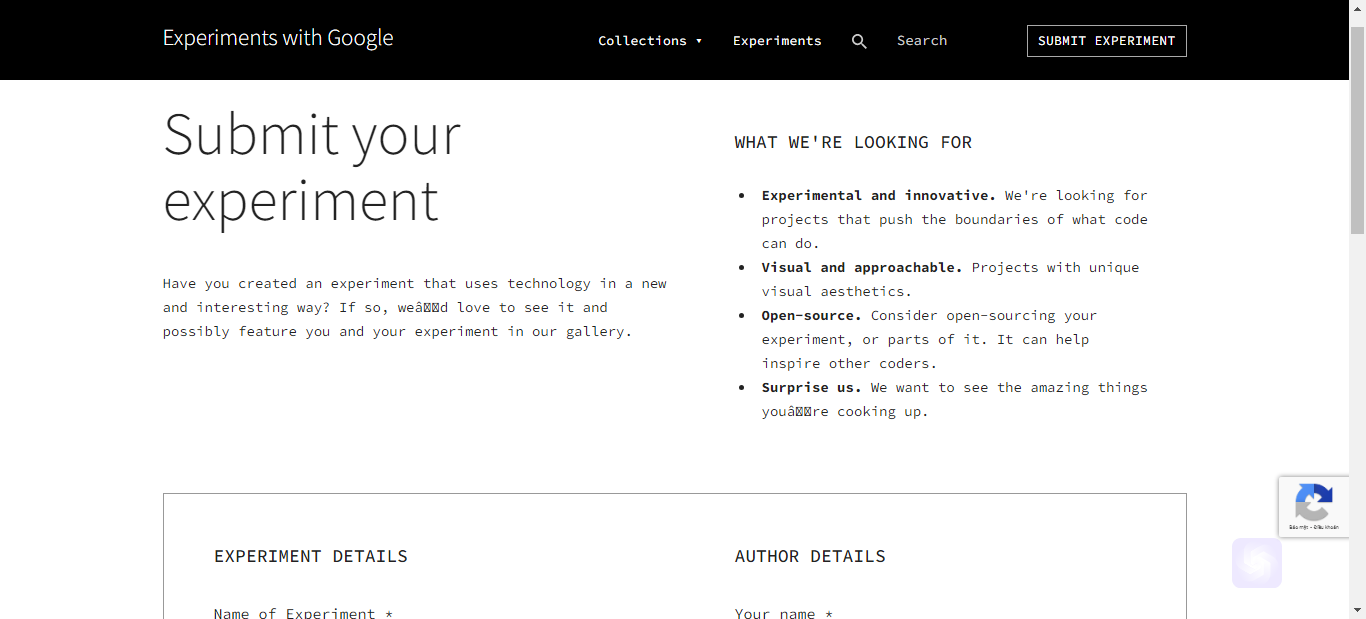Click the "EXPERIMENT DETAILS" section heading
Screen dimensions: 1366x619
tap(311, 557)
